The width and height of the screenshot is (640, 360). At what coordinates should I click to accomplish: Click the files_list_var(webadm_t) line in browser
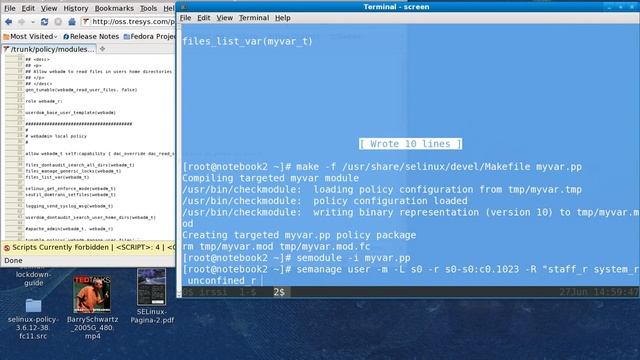(x=57, y=178)
